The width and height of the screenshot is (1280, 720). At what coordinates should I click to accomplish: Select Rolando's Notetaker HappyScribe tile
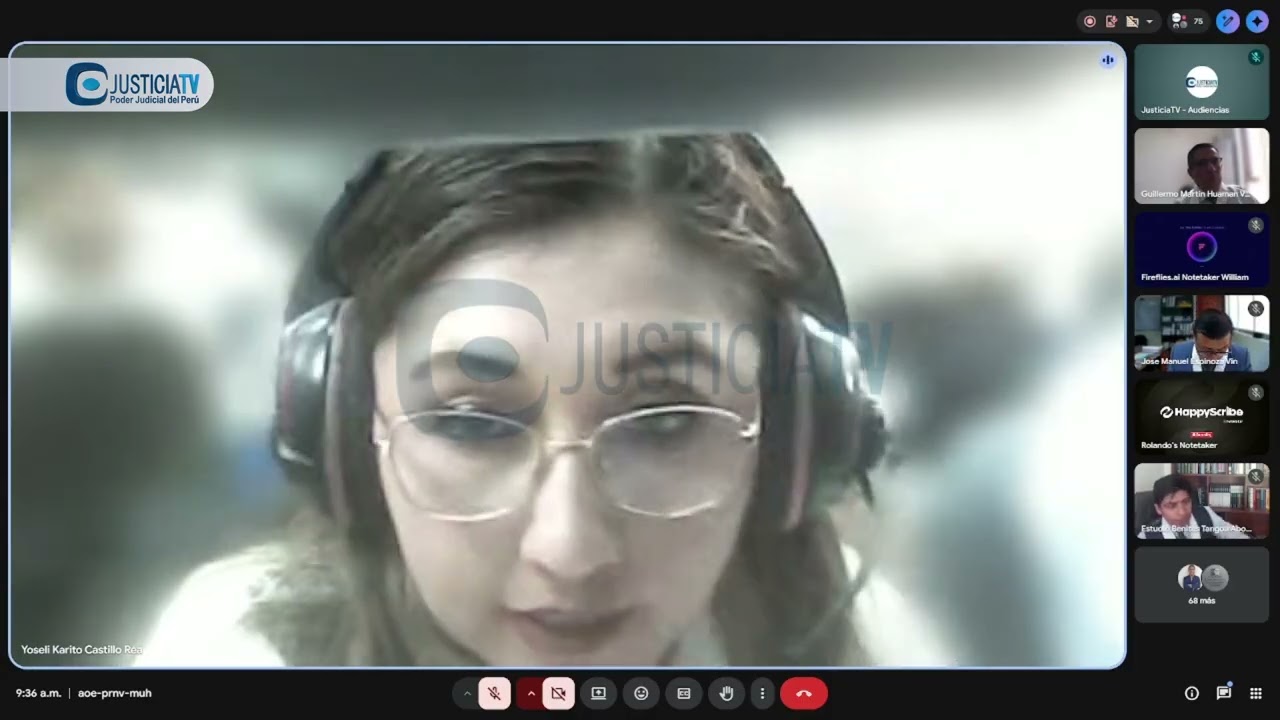coord(1201,417)
